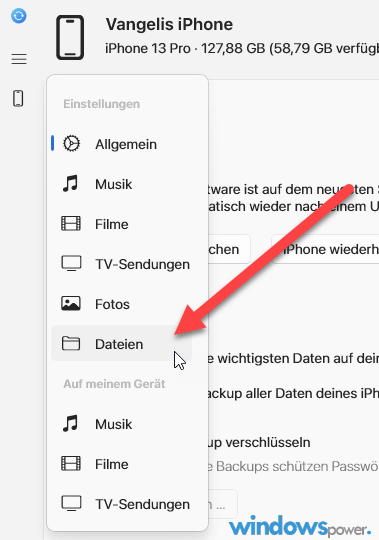Viewport: 379px width, 540px height.
Task: Click the Einstellungen section header
Action: (x=102, y=104)
